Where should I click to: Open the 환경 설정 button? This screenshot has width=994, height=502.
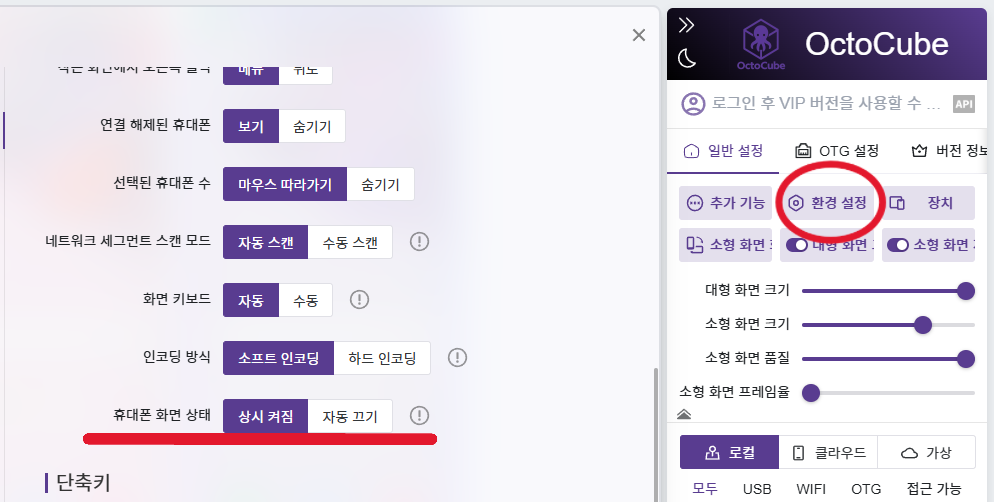tap(827, 203)
